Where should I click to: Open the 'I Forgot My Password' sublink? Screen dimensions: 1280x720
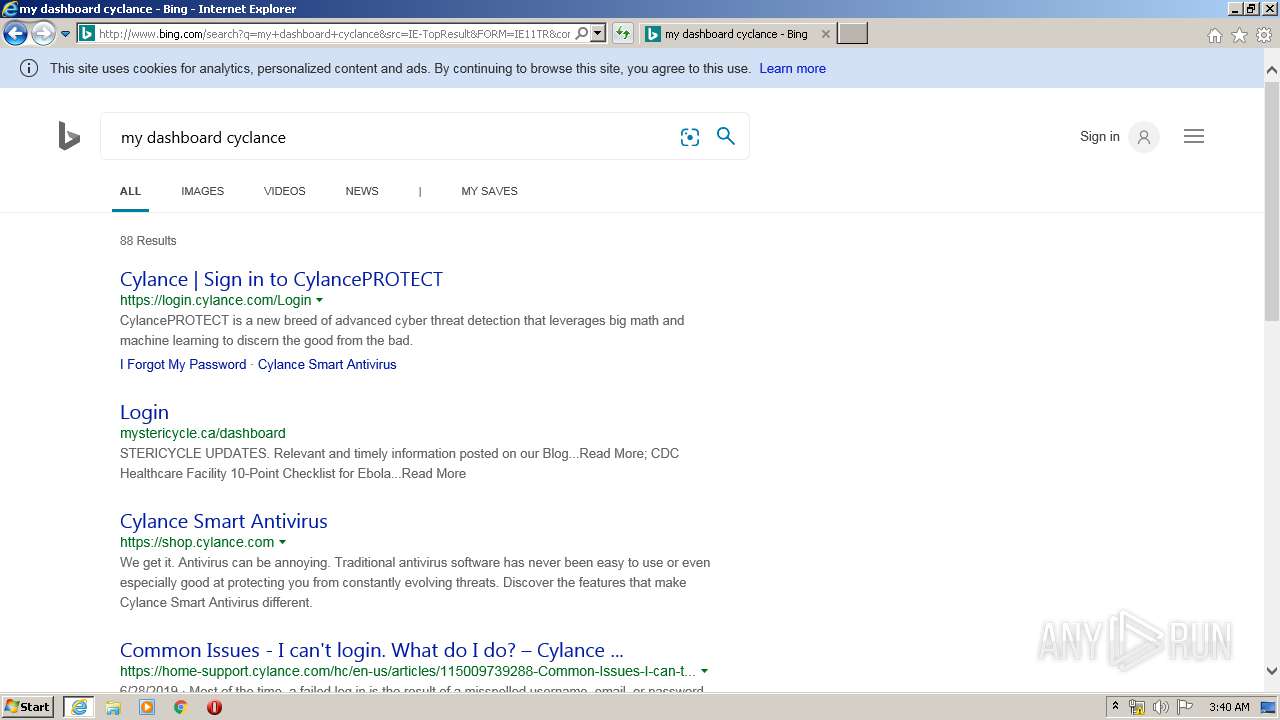183,364
